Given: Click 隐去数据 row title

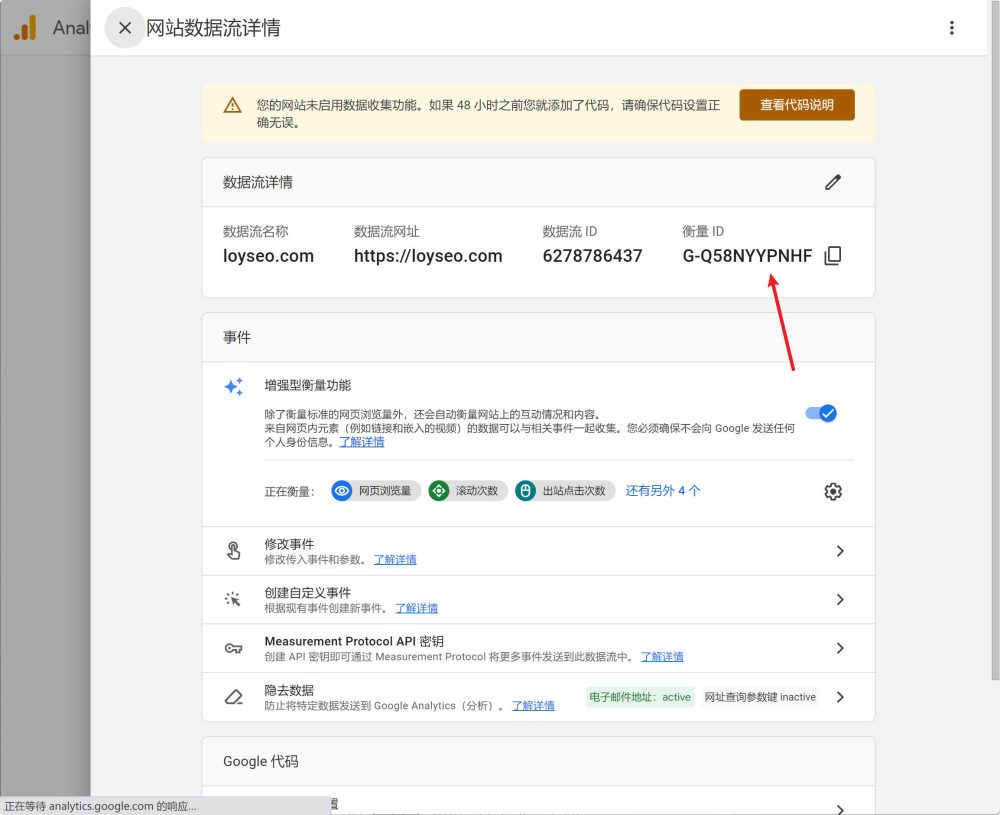Looking at the screenshot, I should coord(289,690).
